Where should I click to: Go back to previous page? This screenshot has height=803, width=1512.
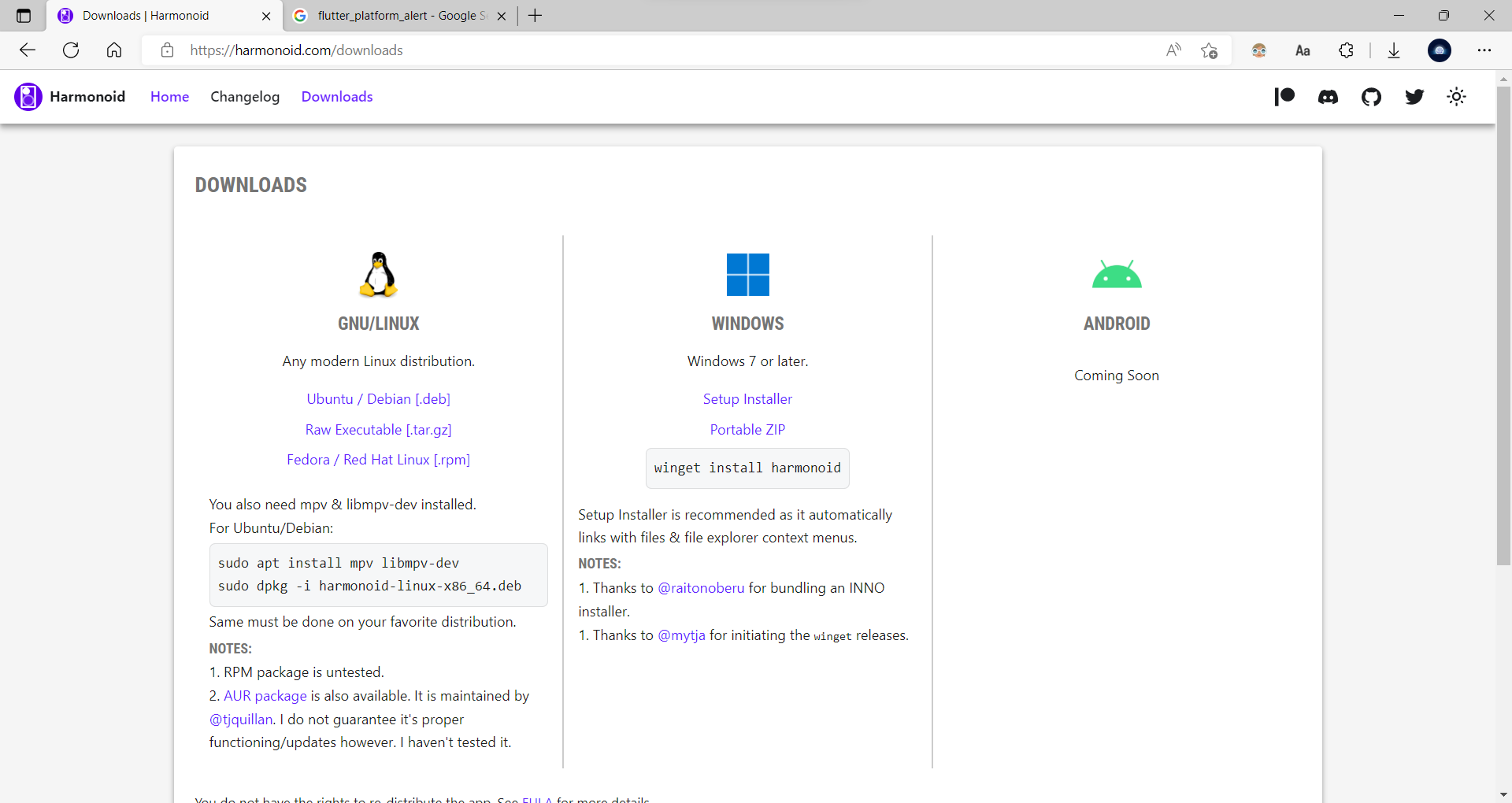(28, 50)
